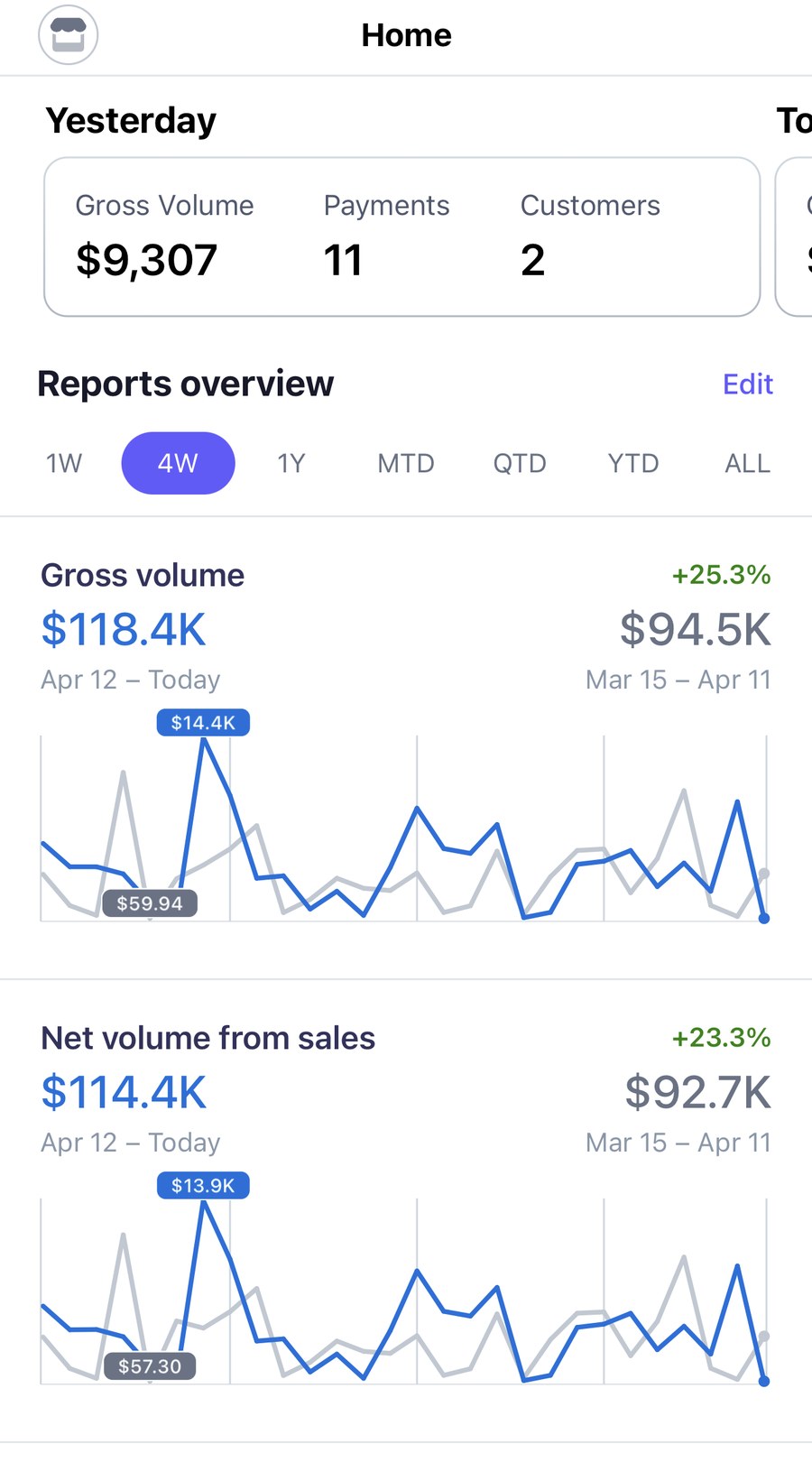Tap the +23.3% net growth indicator
The height and width of the screenshot is (1481, 812).
click(x=721, y=1037)
